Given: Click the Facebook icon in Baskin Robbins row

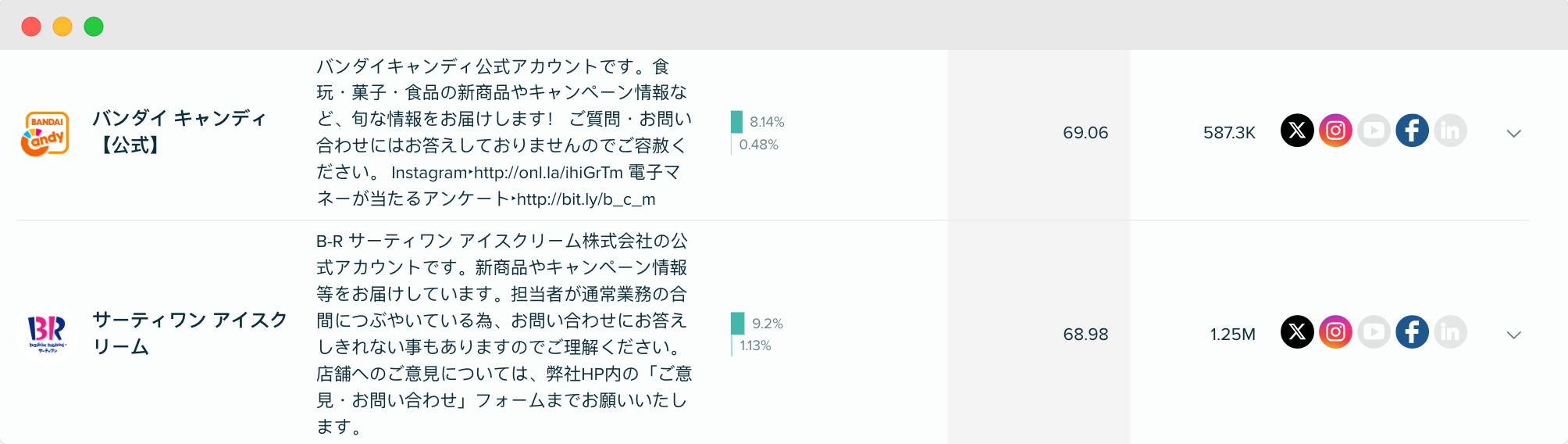Looking at the screenshot, I should pyautogui.click(x=1412, y=332).
